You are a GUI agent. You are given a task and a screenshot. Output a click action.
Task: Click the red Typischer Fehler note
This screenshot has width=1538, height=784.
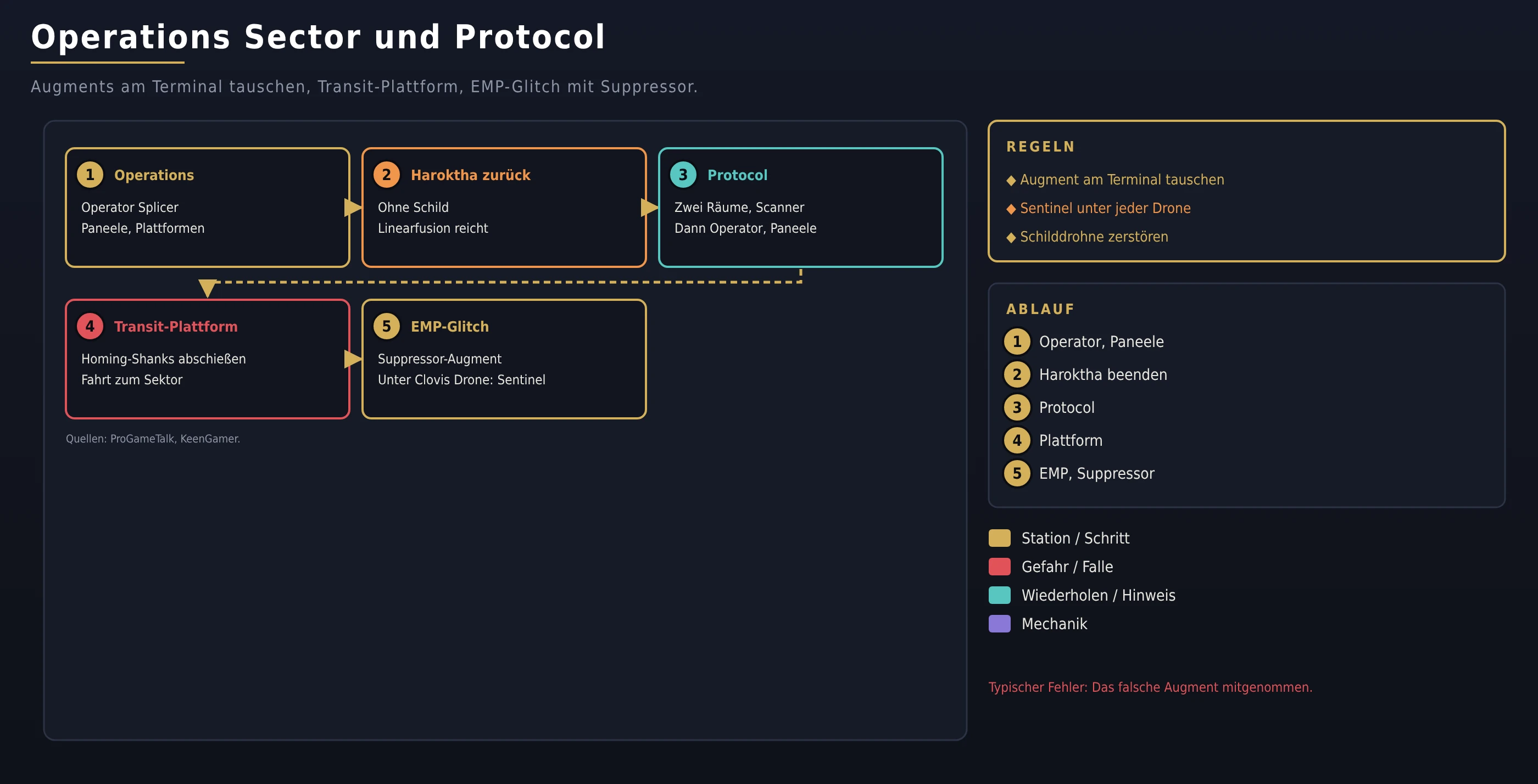1151,687
